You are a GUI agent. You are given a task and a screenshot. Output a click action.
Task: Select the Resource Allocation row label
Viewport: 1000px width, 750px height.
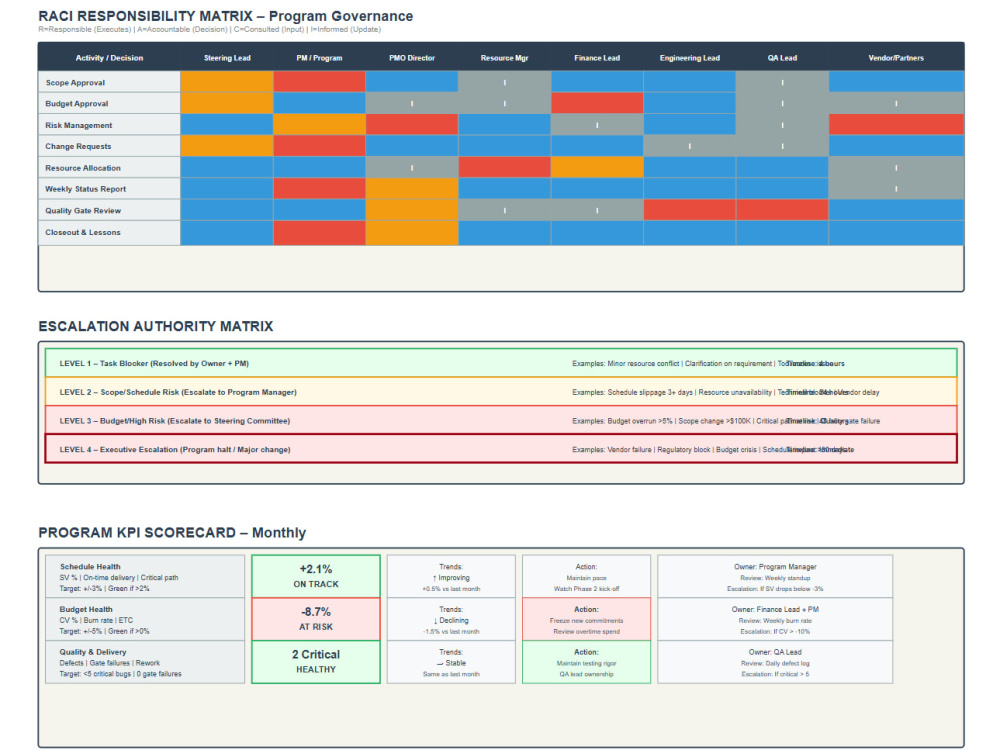pos(109,168)
